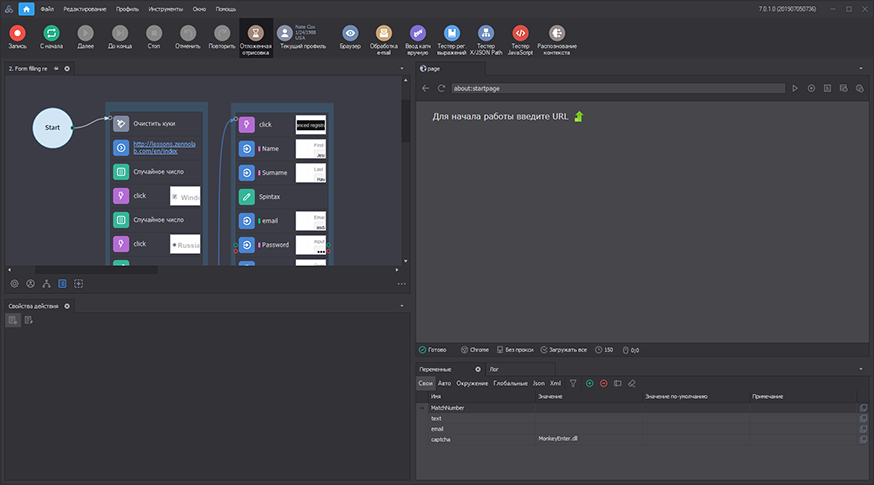874x485 pixels.
Task: Select the Очистить куки action
Action: point(156,124)
